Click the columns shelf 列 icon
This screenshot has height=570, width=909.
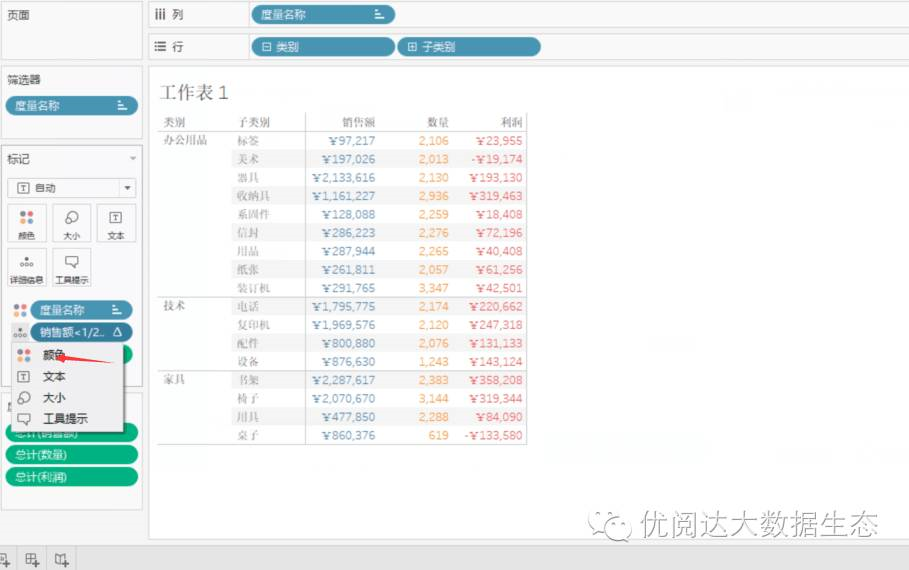(161, 14)
